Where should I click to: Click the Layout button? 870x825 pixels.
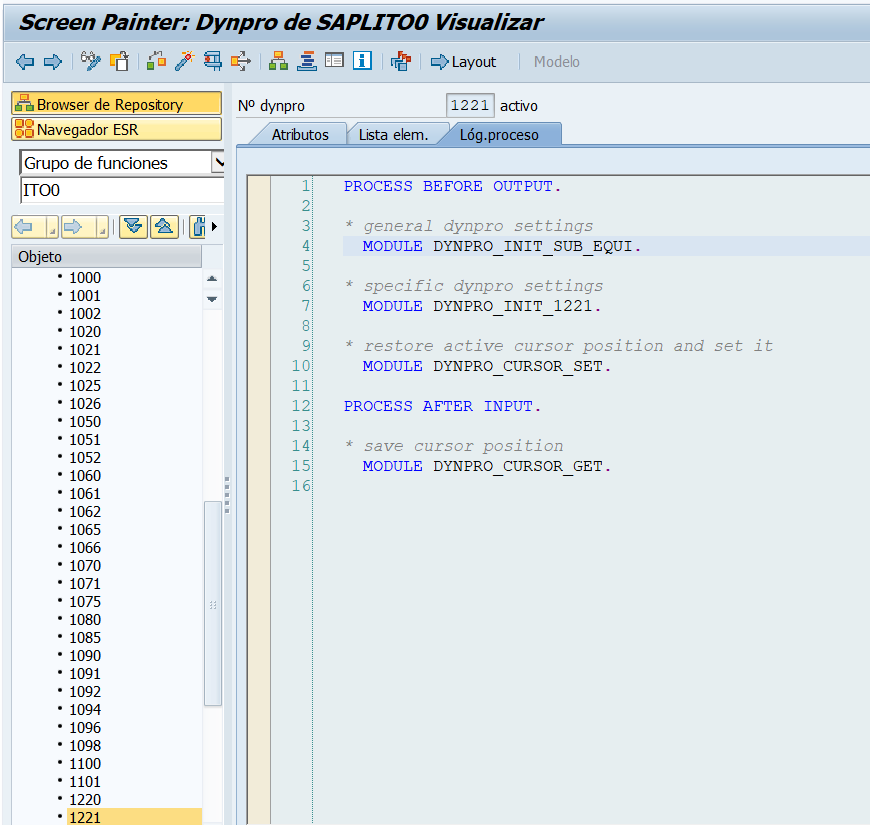(464, 62)
